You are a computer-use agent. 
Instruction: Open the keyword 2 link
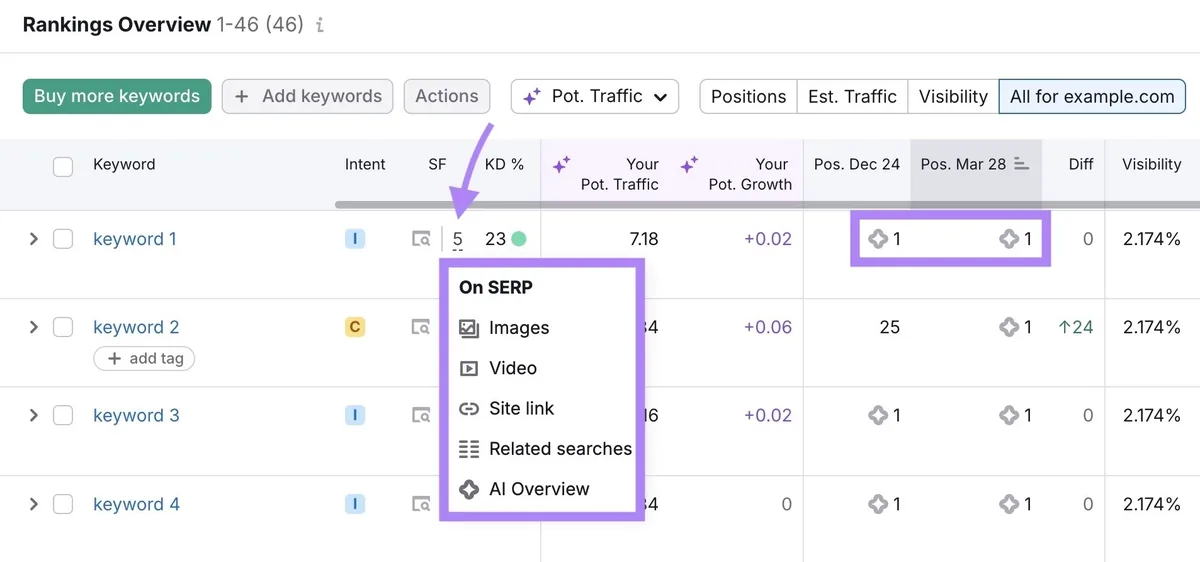[x=136, y=327]
